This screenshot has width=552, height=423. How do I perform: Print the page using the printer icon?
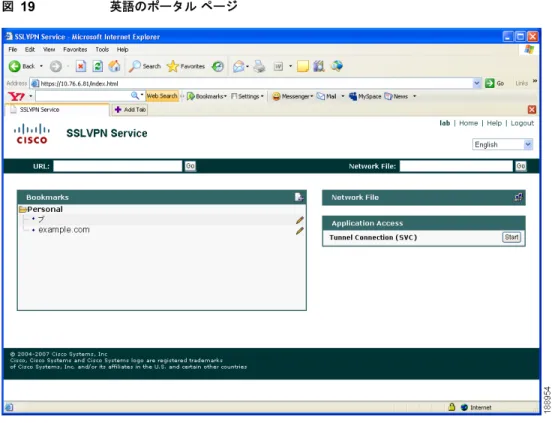(x=260, y=66)
